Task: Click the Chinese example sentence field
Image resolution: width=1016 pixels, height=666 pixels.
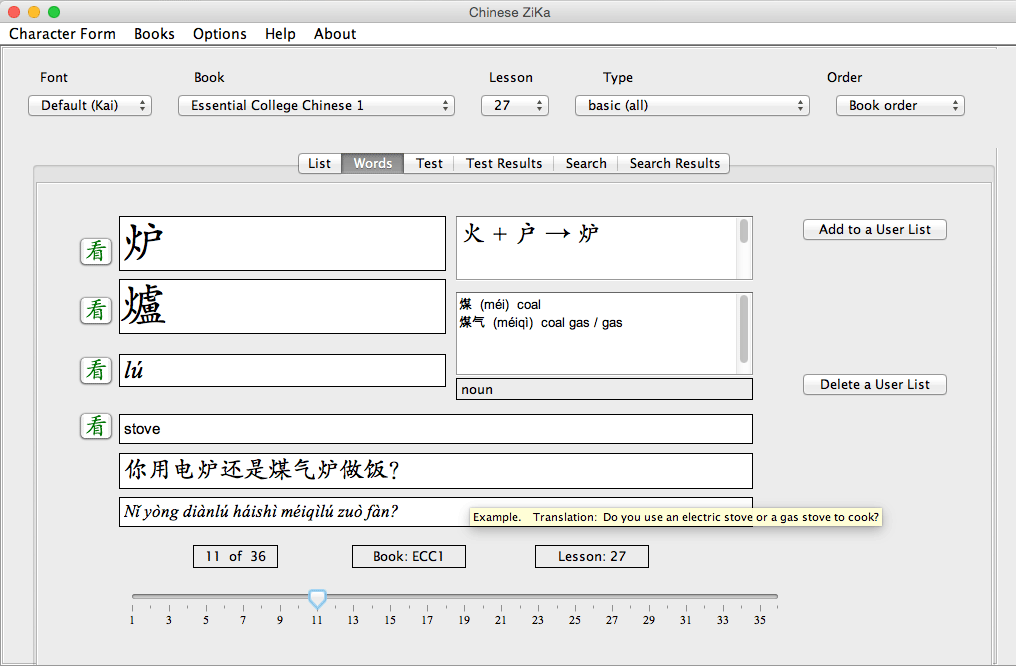Action: pyautogui.click(x=435, y=471)
